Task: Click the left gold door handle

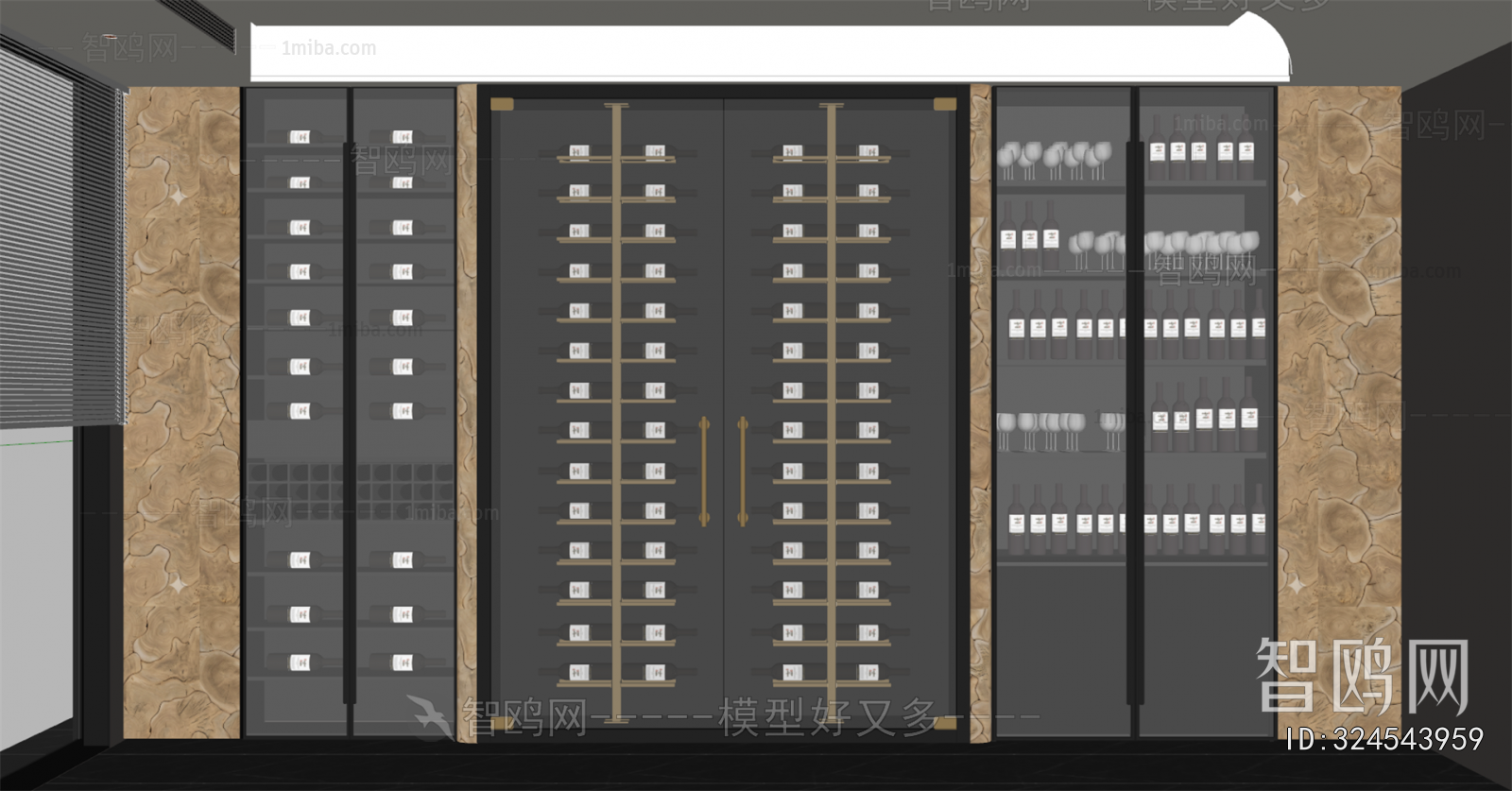Action: pyautogui.click(x=704, y=471)
